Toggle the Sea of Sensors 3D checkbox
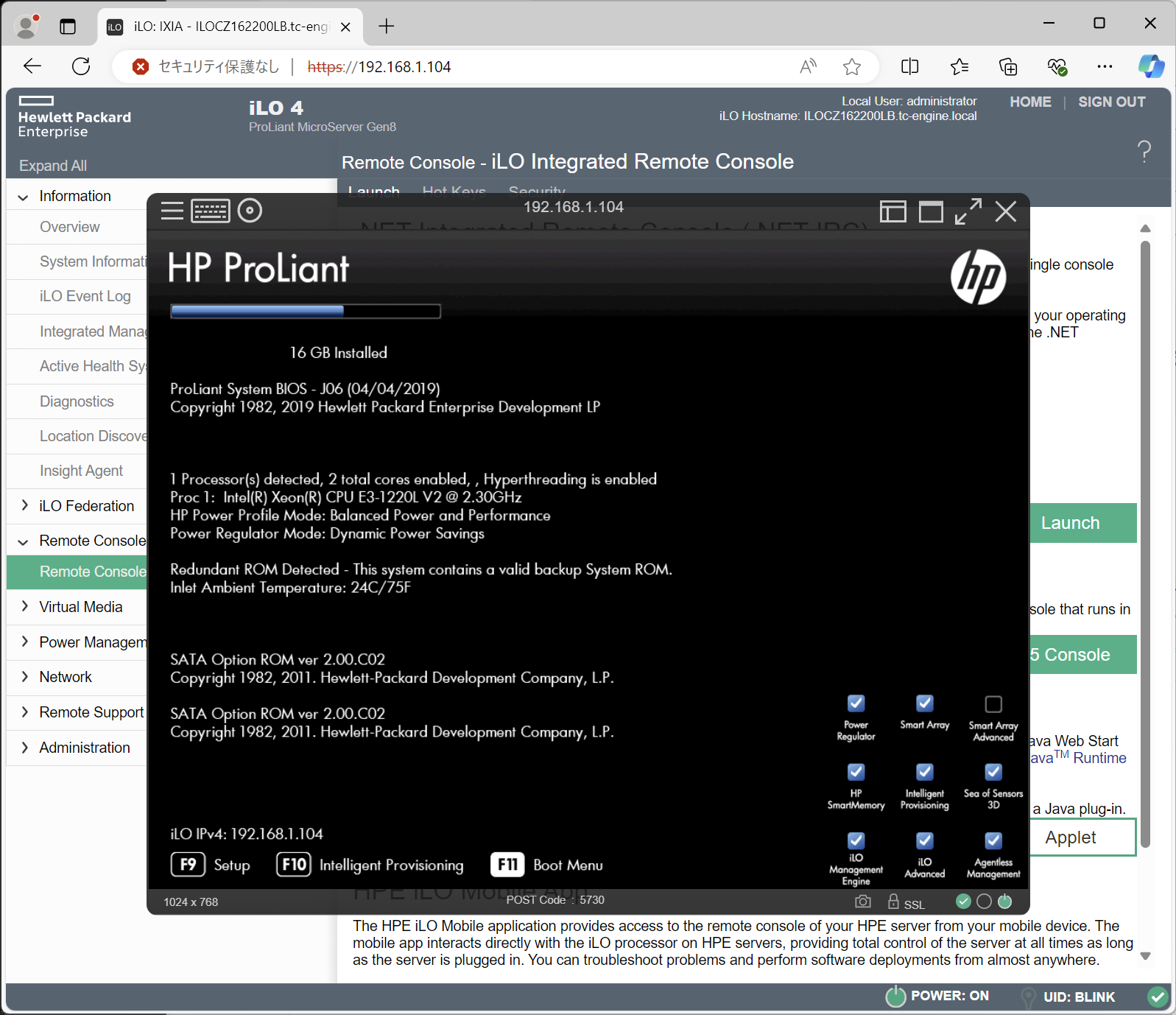 pos(993,772)
